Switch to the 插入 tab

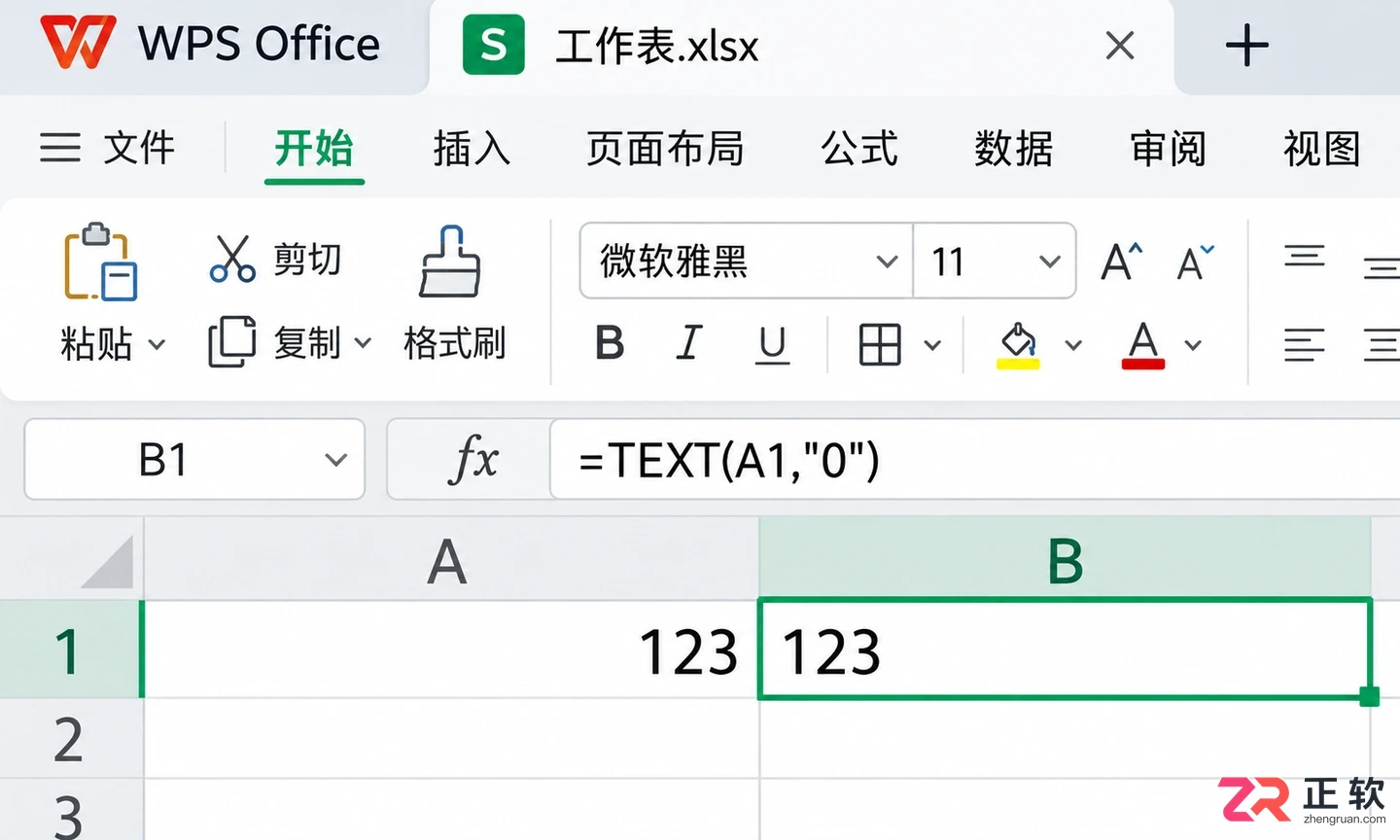point(472,149)
